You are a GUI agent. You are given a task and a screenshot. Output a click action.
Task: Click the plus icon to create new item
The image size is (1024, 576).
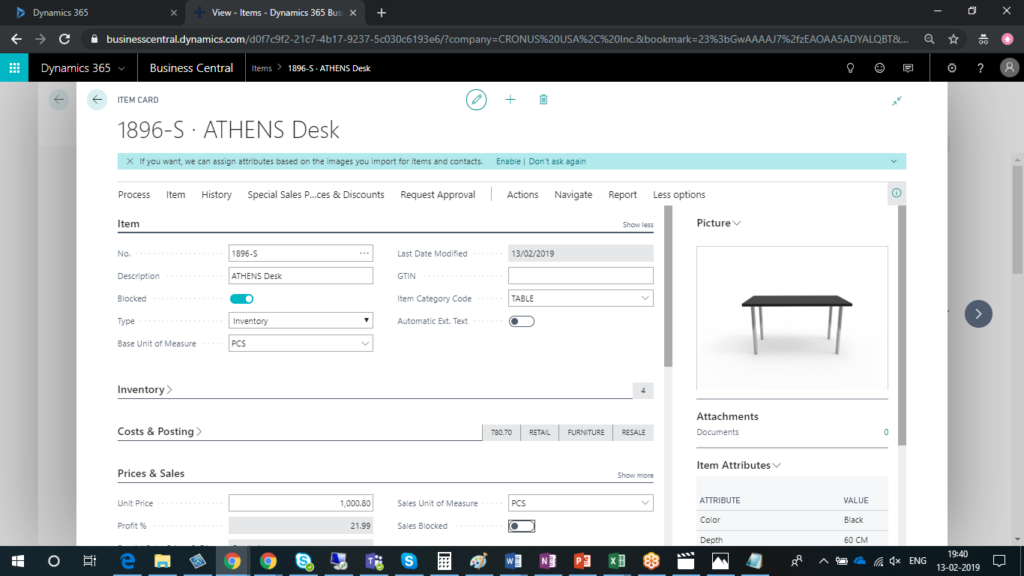(510, 100)
